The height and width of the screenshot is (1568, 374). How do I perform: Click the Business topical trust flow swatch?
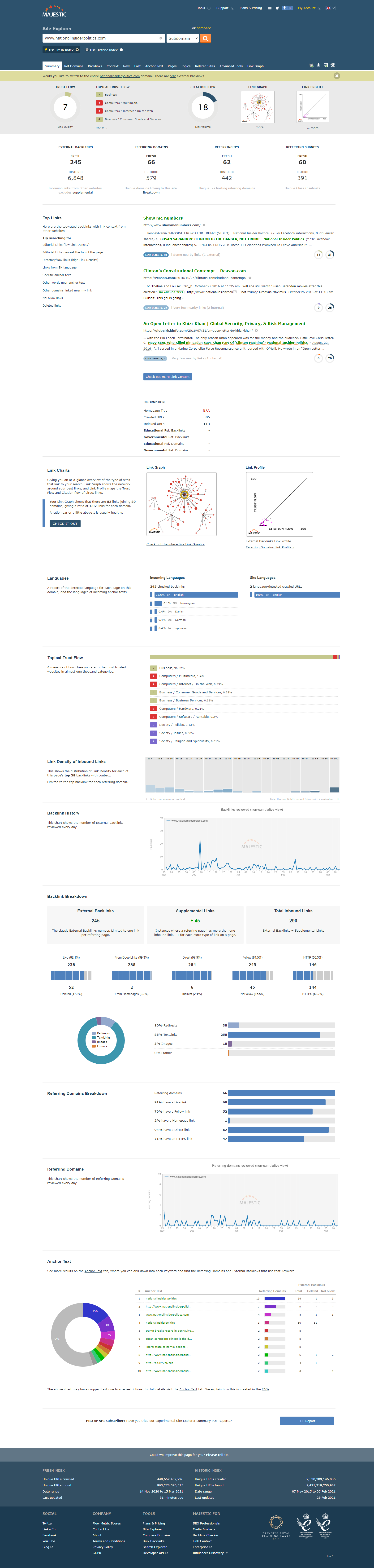click(x=154, y=668)
